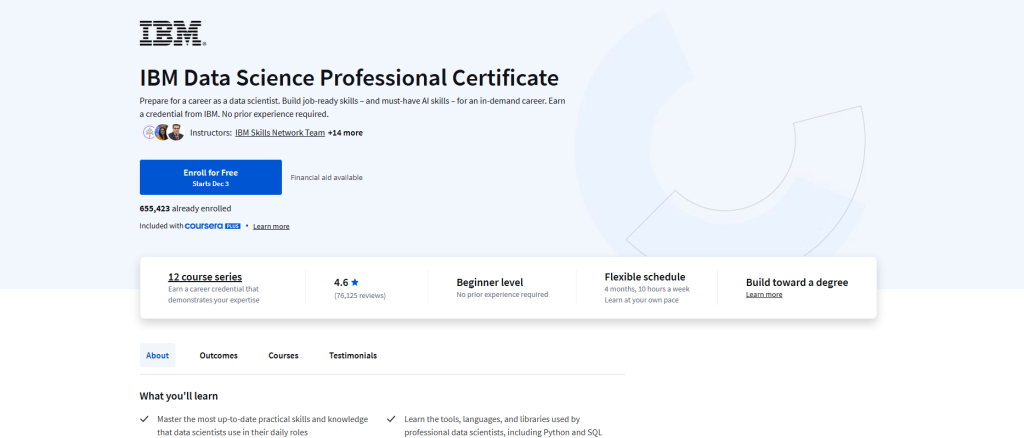Image resolution: width=1024 pixels, height=438 pixels.
Task: Switch to the Courses tab
Action: [283, 356]
